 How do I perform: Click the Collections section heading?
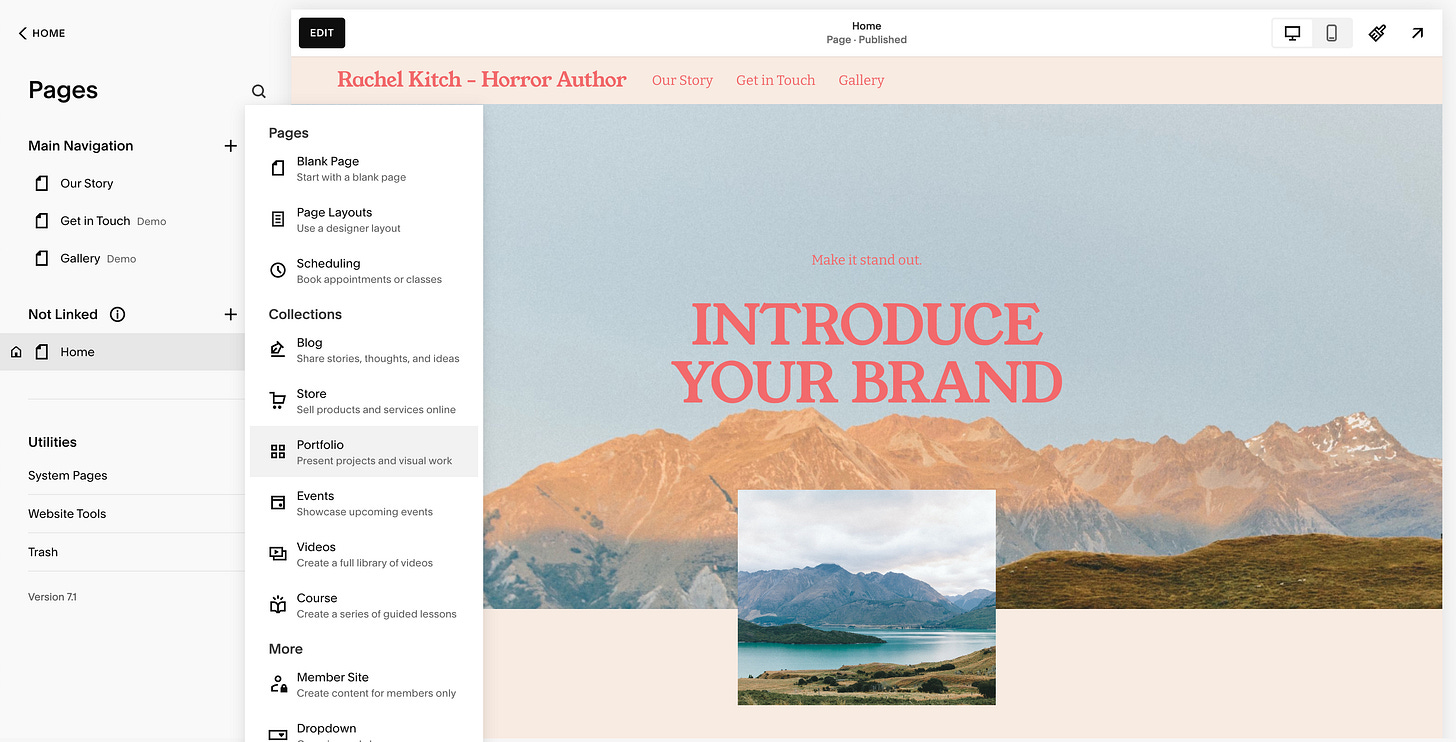pyautogui.click(x=305, y=314)
